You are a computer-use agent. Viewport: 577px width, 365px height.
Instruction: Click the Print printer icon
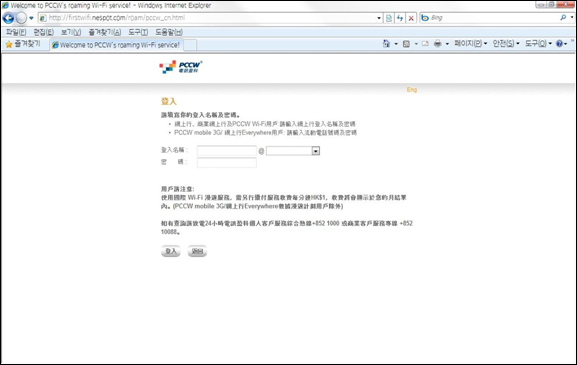point(438,44)
